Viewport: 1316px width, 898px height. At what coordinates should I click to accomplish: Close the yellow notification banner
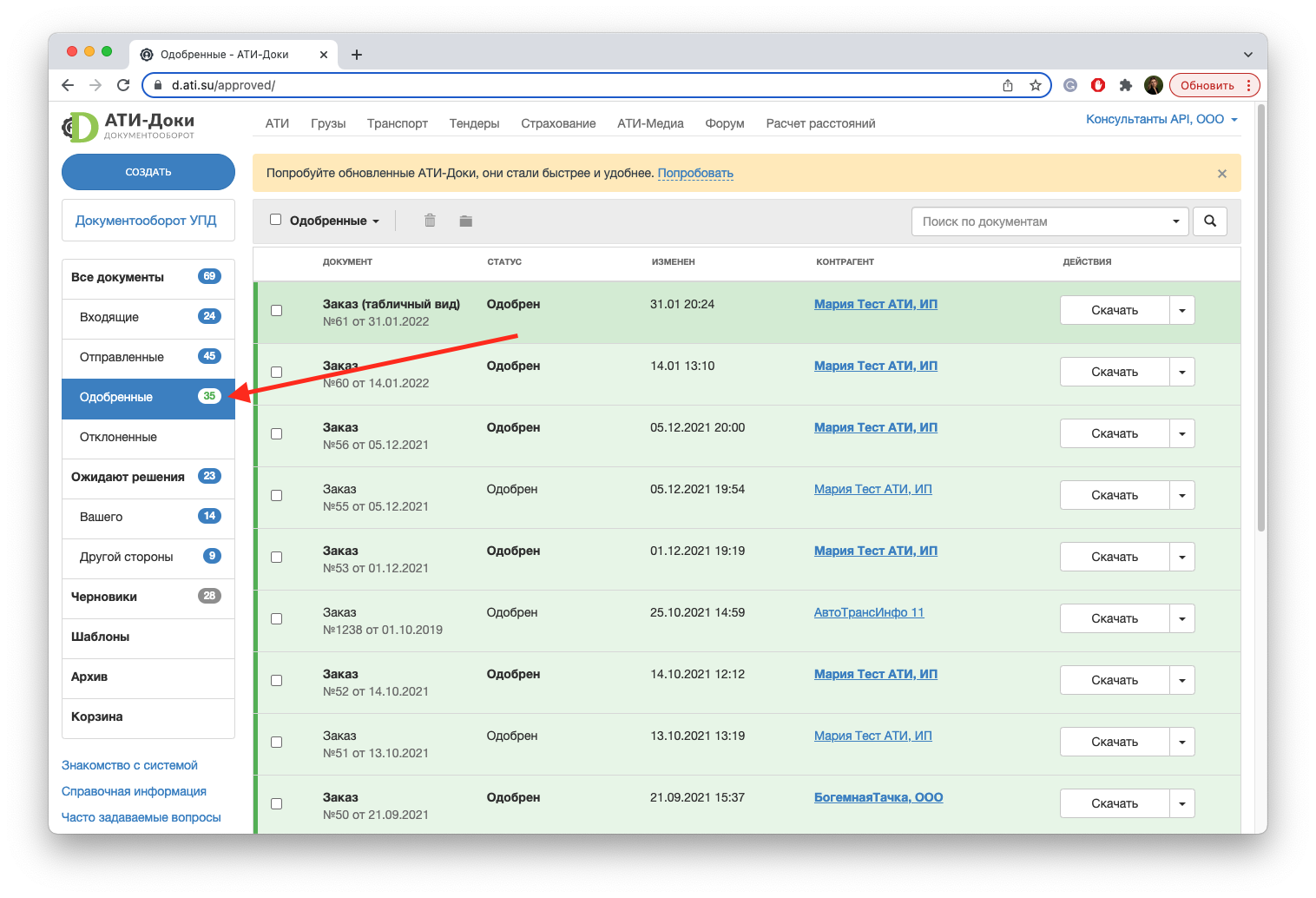[x=1221, y=174]
